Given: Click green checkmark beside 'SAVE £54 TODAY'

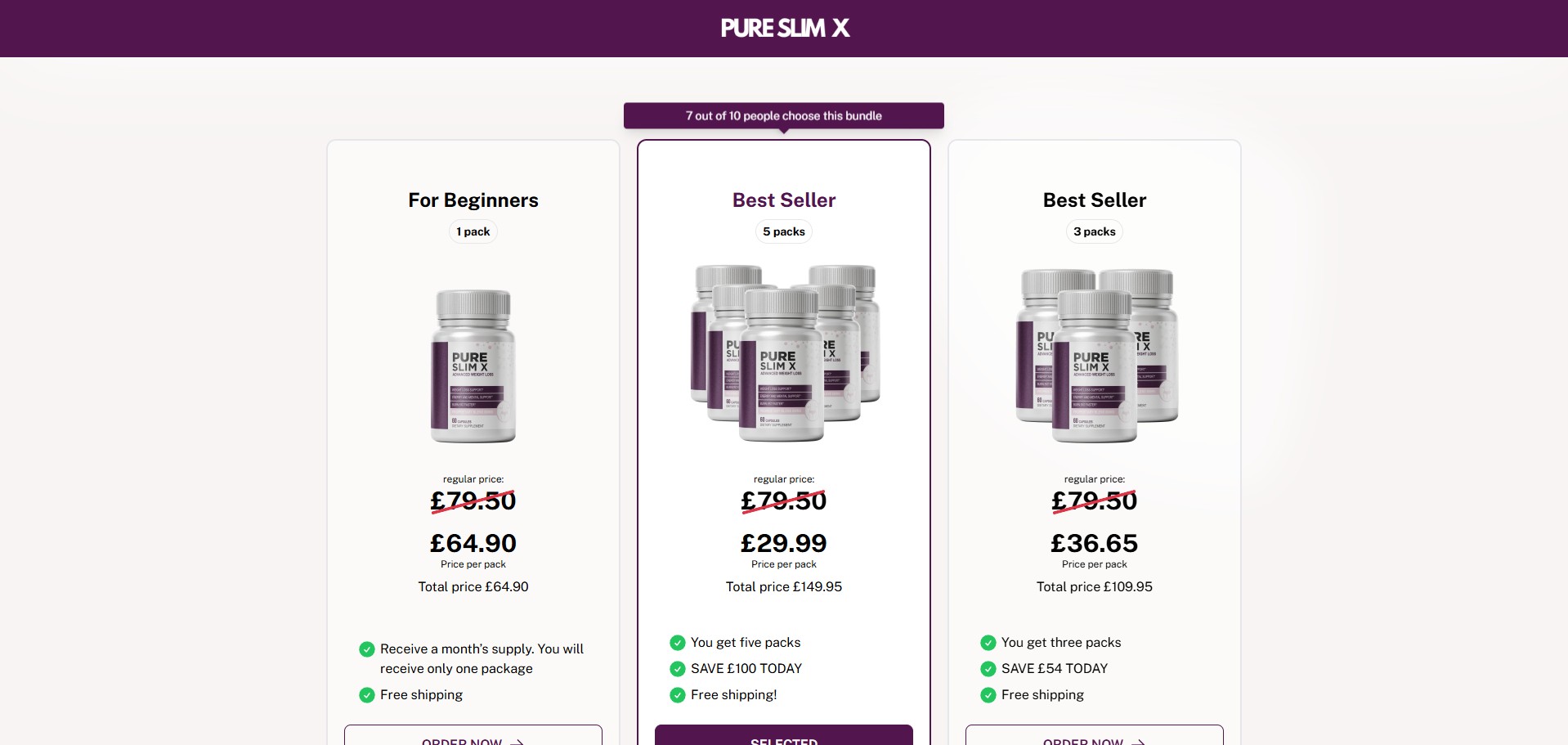Looking at the screenshot, I should tap(988, 669).
